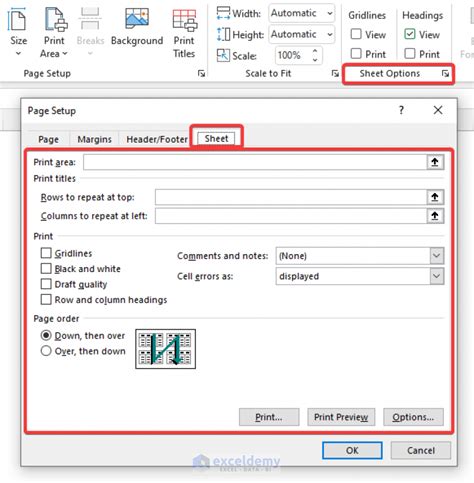Click the Scale icon in Scale to Fit

click(223, 55)
